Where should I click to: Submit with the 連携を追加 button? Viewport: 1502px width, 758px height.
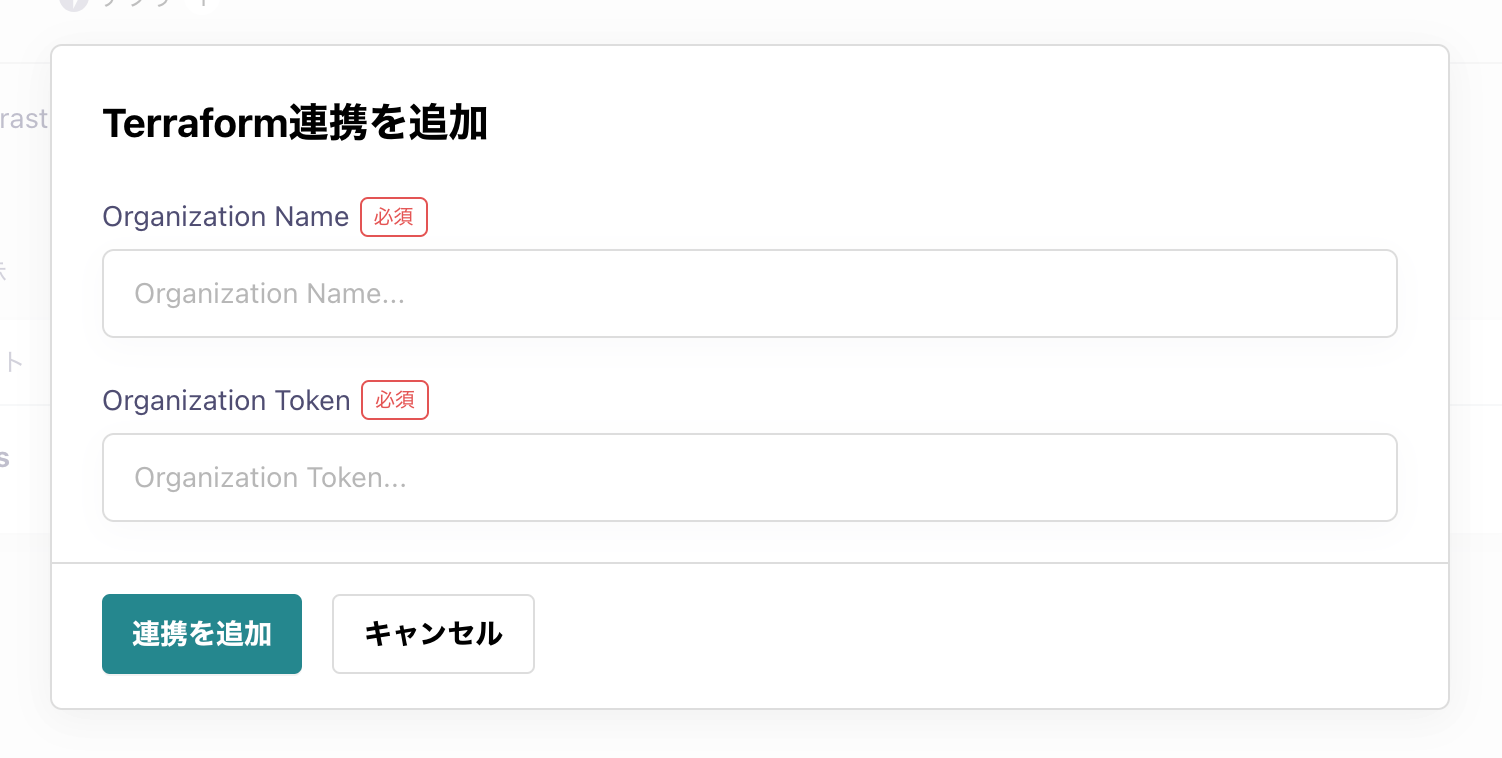[202, 634]
